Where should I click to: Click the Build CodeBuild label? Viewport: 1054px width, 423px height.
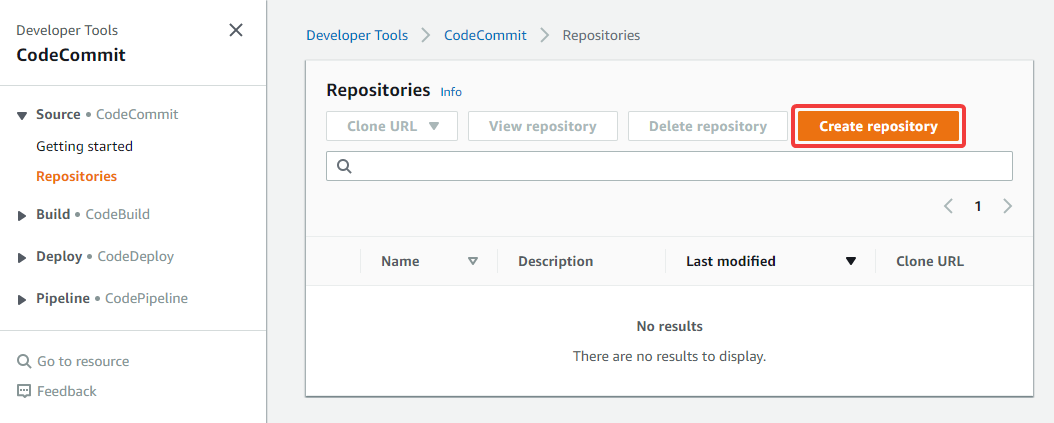93,215
